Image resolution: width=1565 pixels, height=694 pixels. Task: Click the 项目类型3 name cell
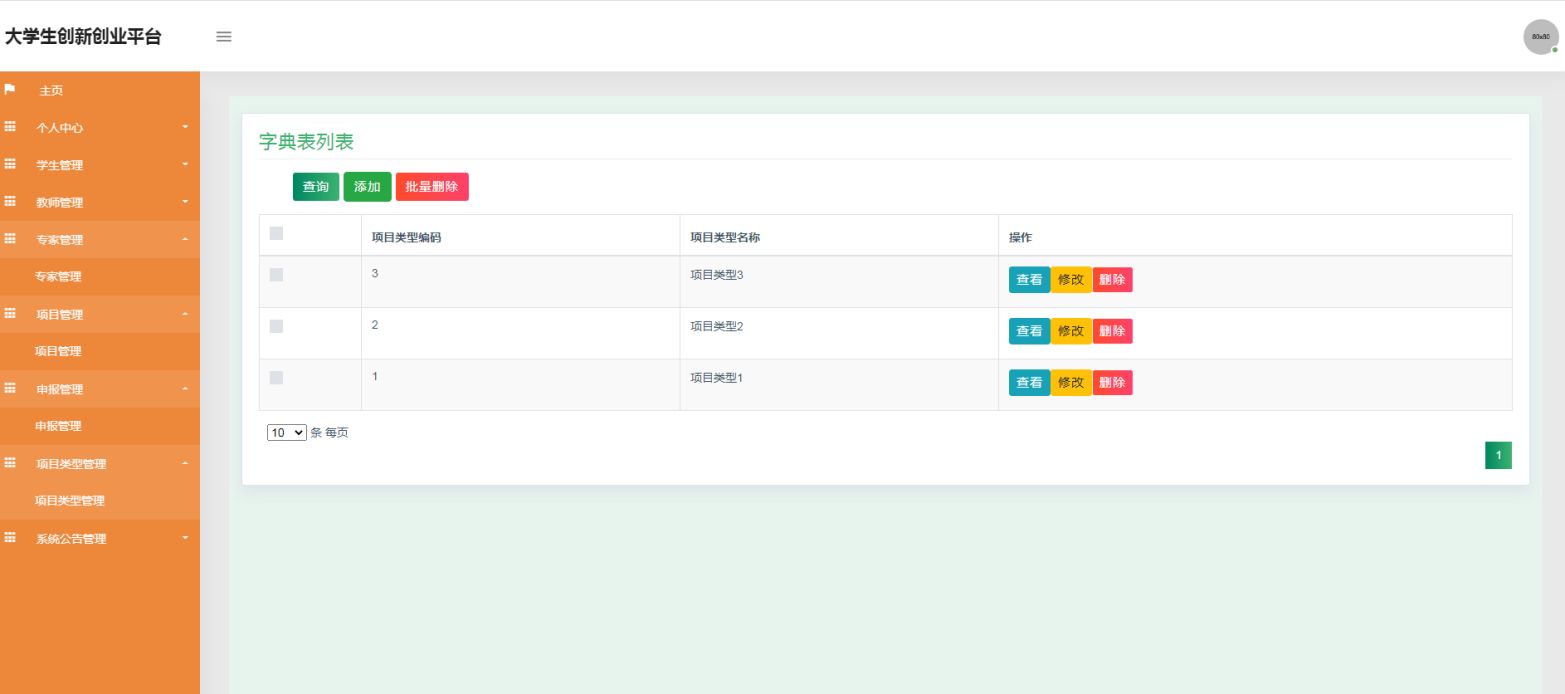point(717,274)
